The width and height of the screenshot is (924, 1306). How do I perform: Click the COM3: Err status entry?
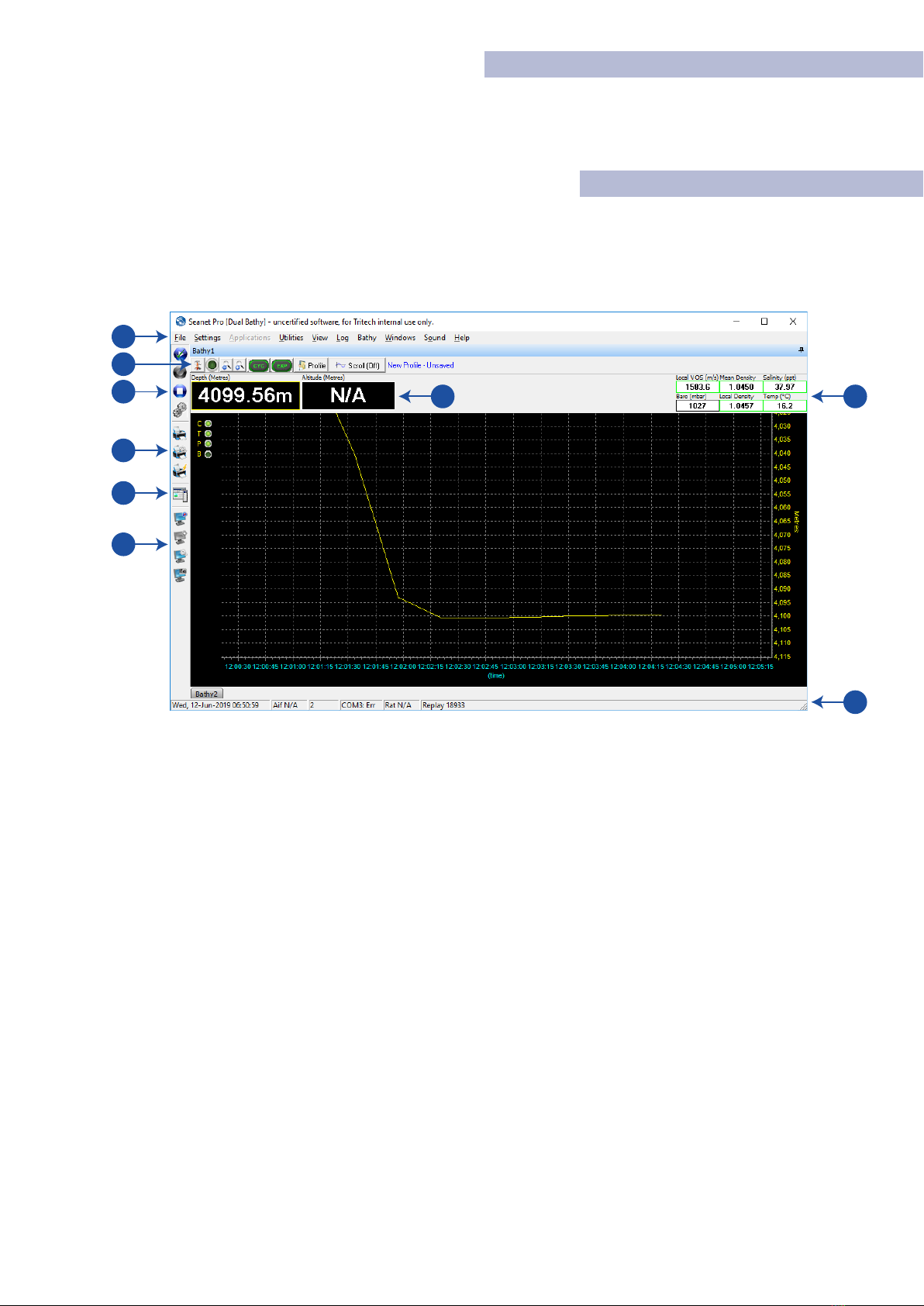tap(361, 705)
